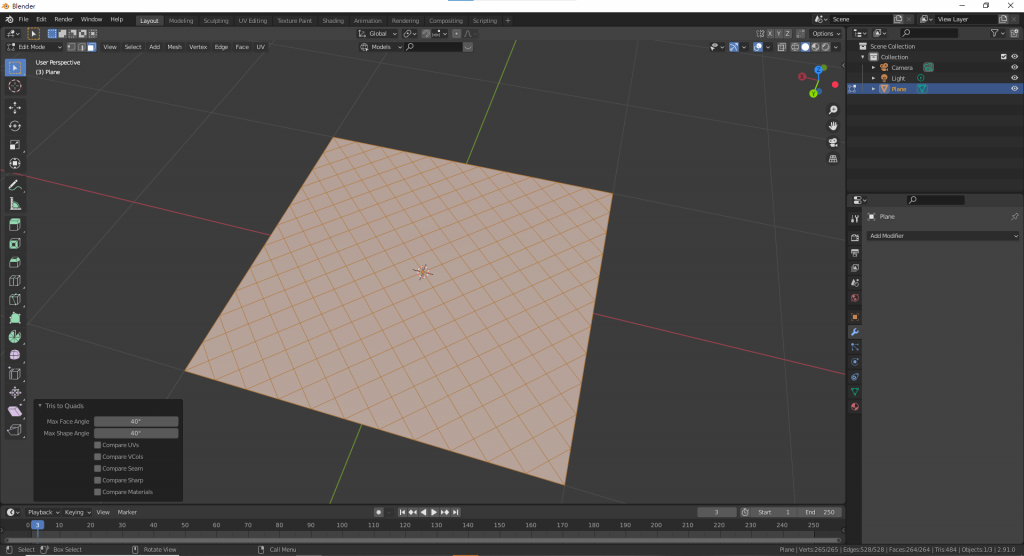This screenshot has width=1024, height=556.
Task: Enable Compare UVs checkbox
Action: click(97, 445)
